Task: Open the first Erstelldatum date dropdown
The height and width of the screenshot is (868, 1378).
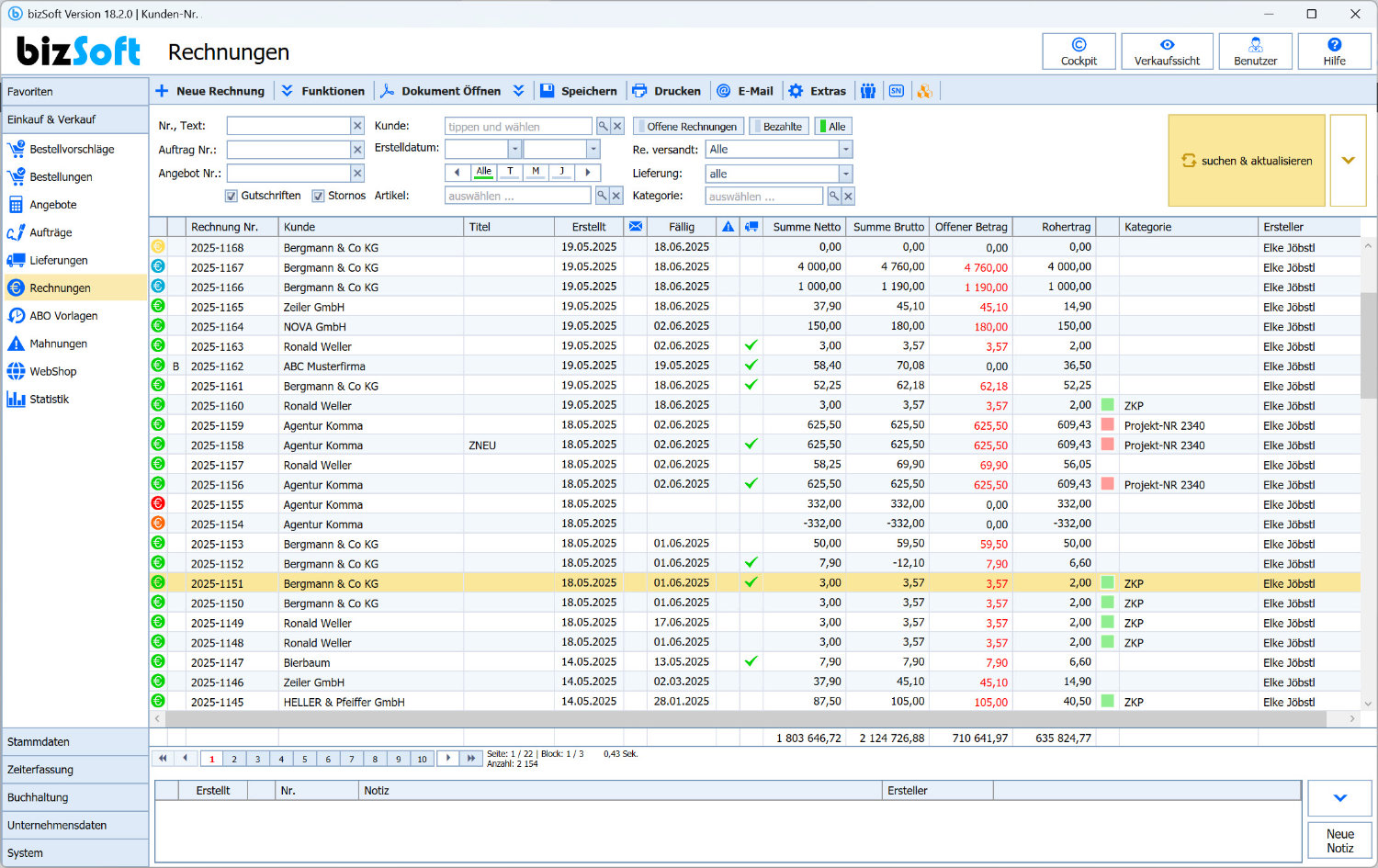Action: (x=514, y=149)
